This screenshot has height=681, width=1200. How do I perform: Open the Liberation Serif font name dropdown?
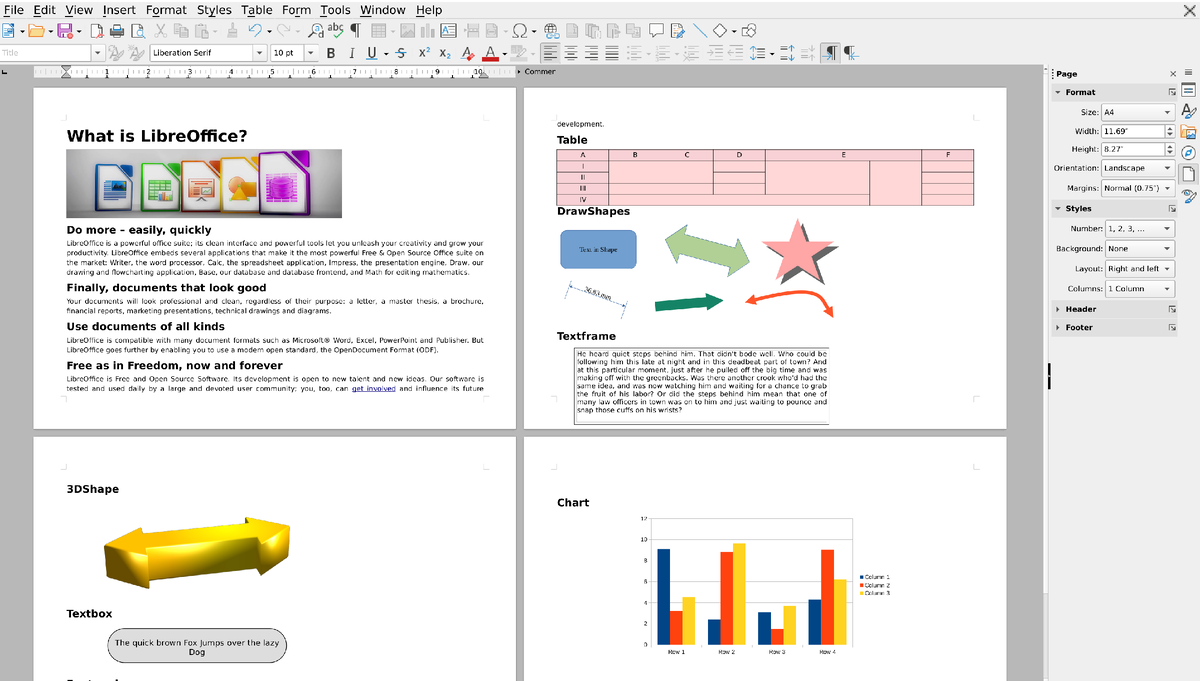coord(259,53)
